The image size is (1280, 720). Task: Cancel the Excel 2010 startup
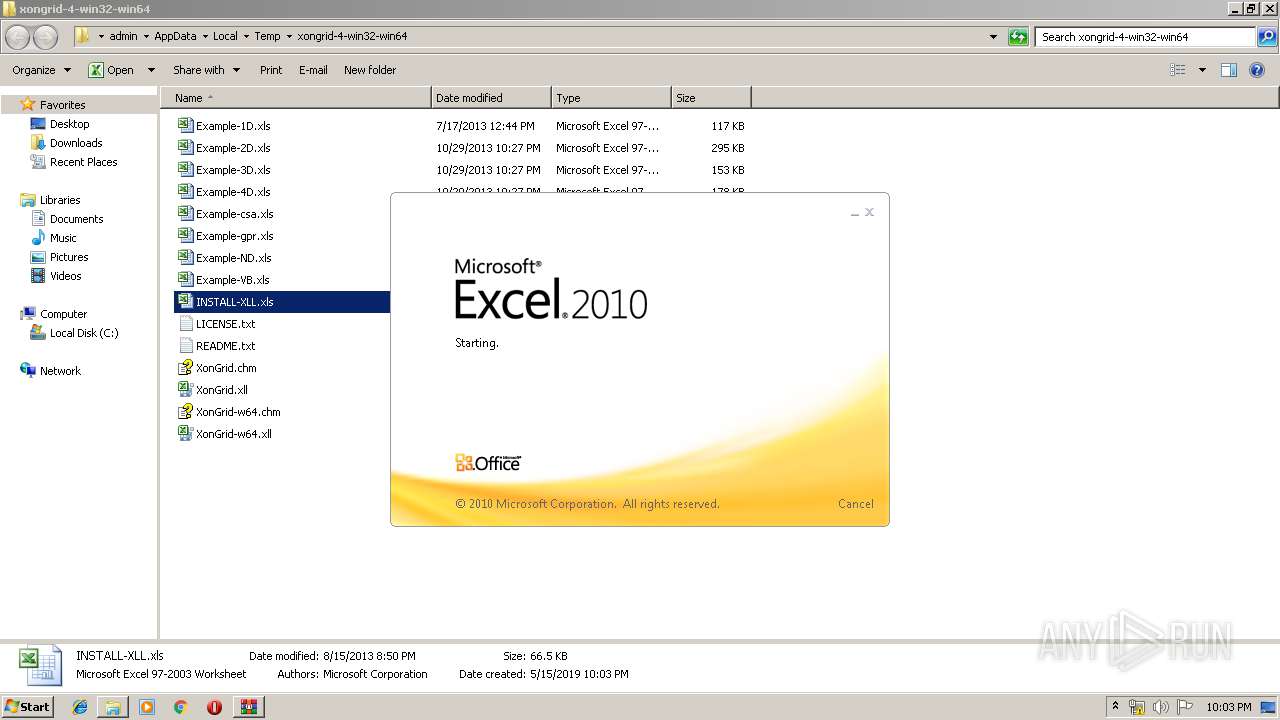tap(856, 504)
